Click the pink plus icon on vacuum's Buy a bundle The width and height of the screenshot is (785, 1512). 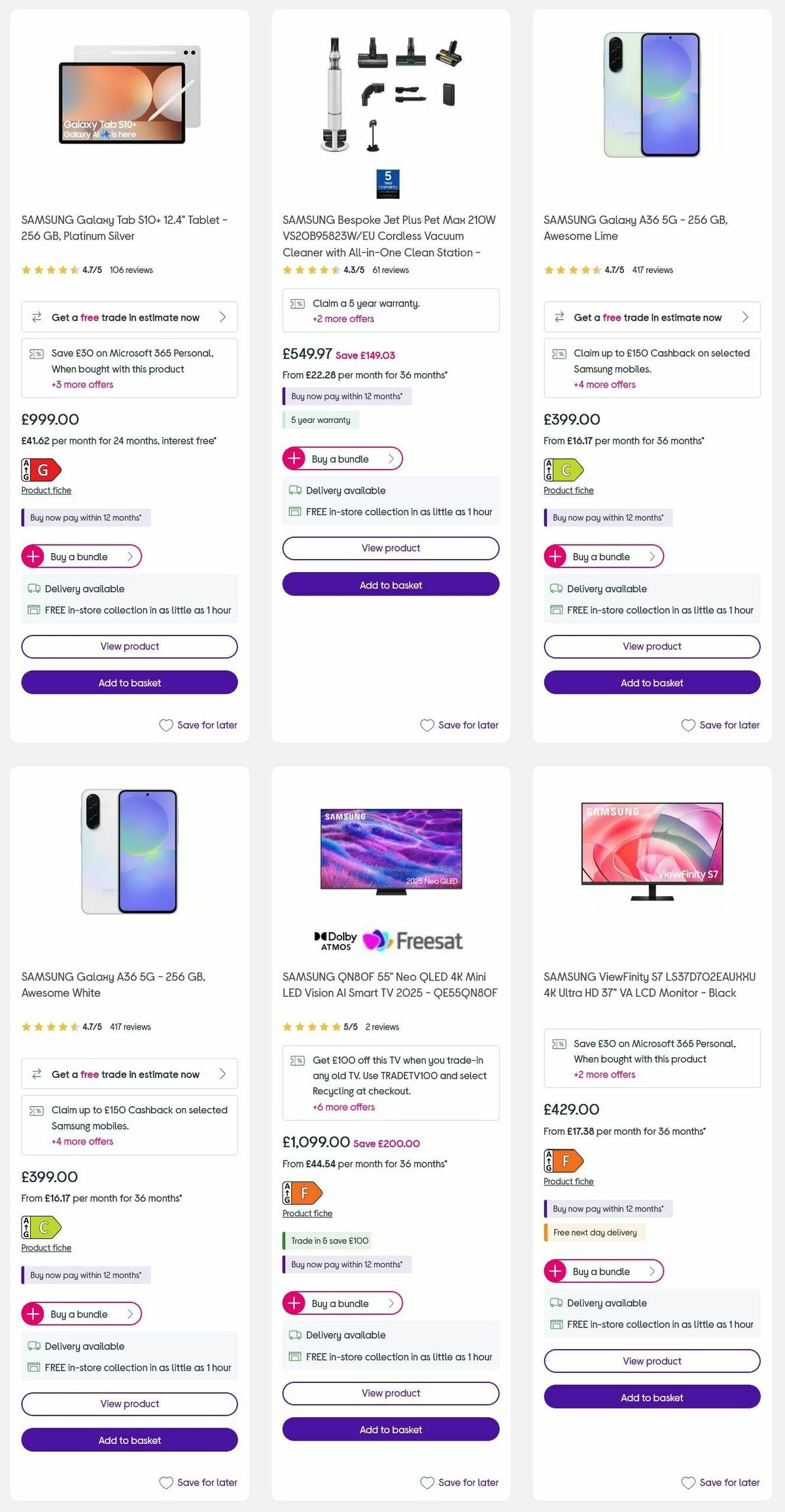point(293,458)
